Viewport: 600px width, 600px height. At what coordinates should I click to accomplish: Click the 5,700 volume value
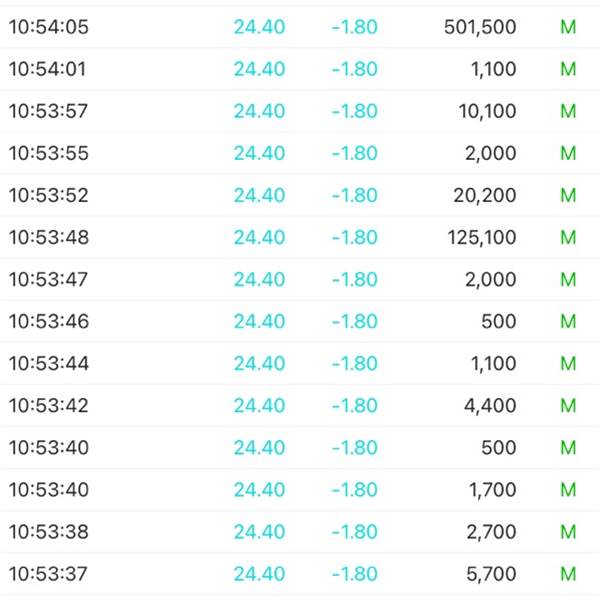coord(491,574)
